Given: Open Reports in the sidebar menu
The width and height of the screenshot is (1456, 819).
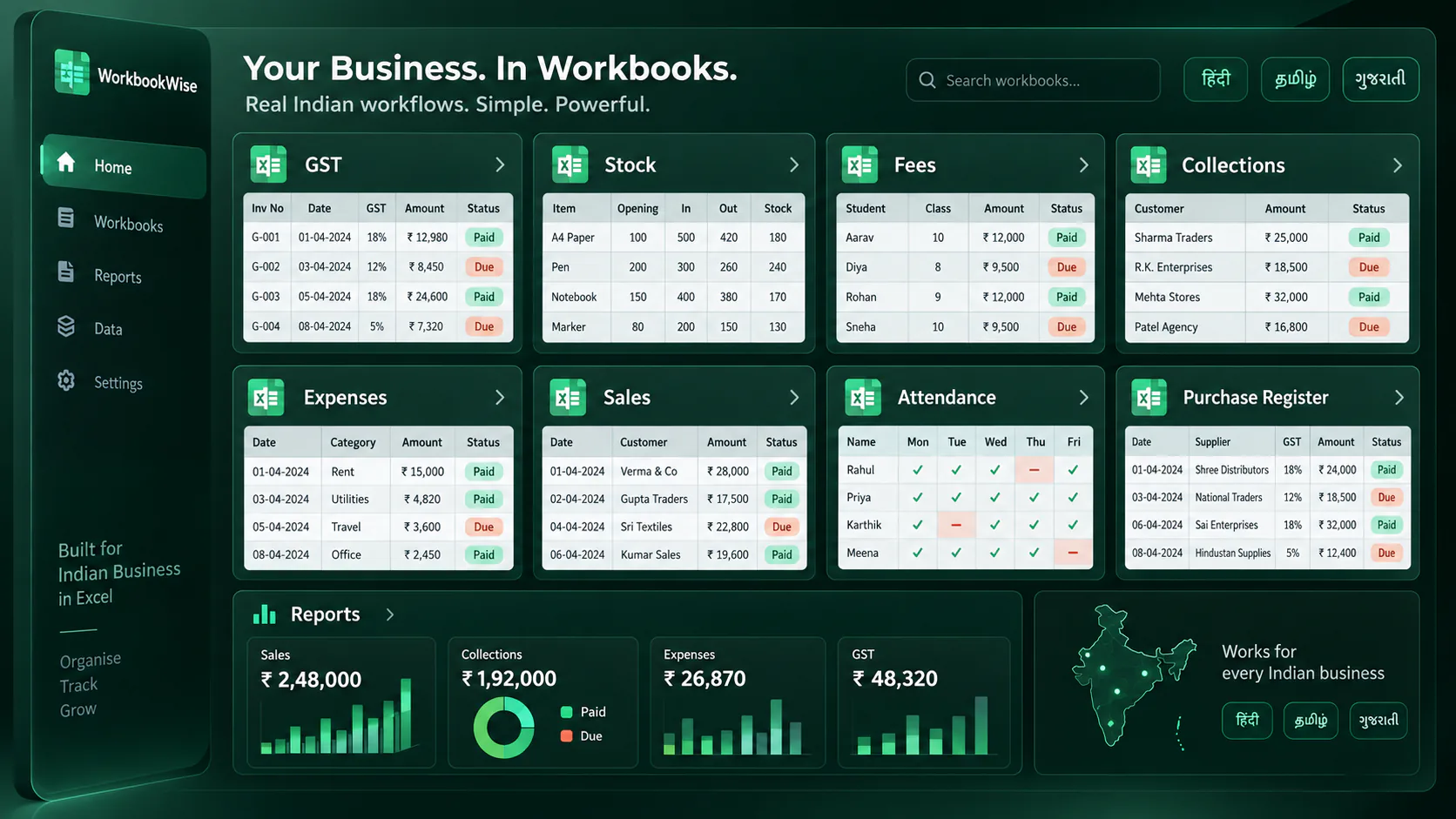Looking at the screenshot, I should pos(100,274).
